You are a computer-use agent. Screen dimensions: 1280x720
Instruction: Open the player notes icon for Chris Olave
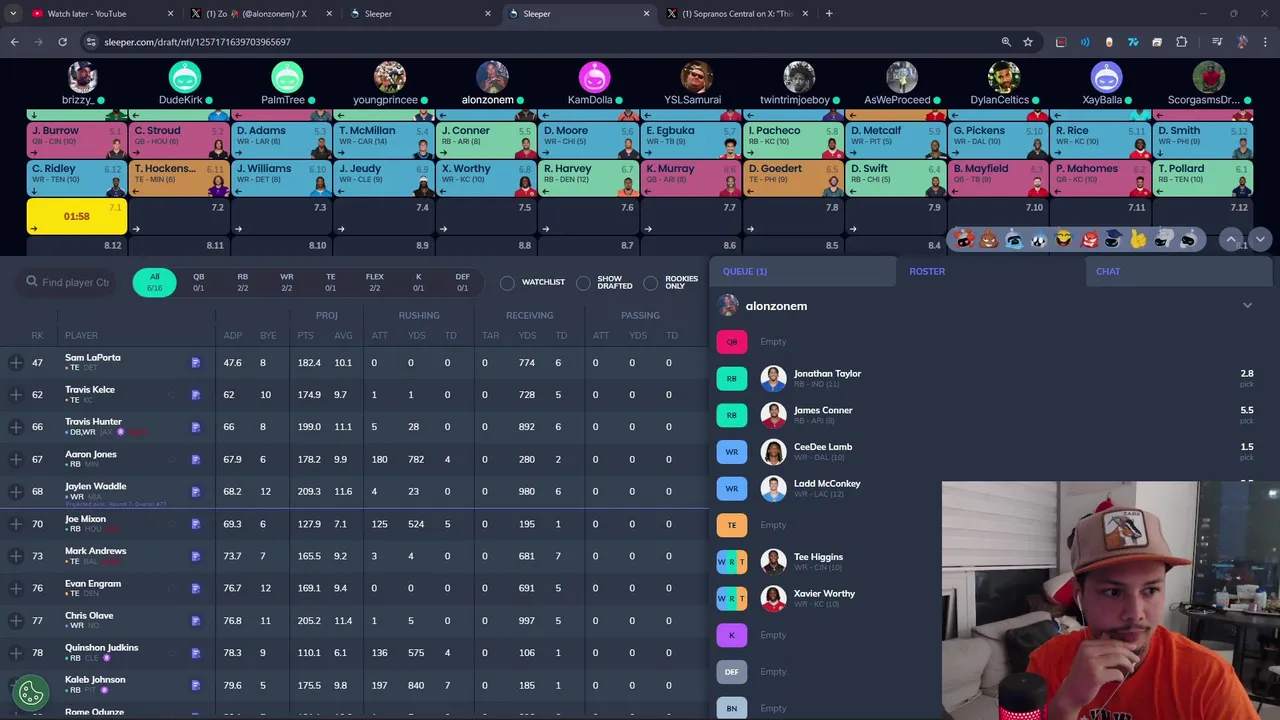coord(196,621)
